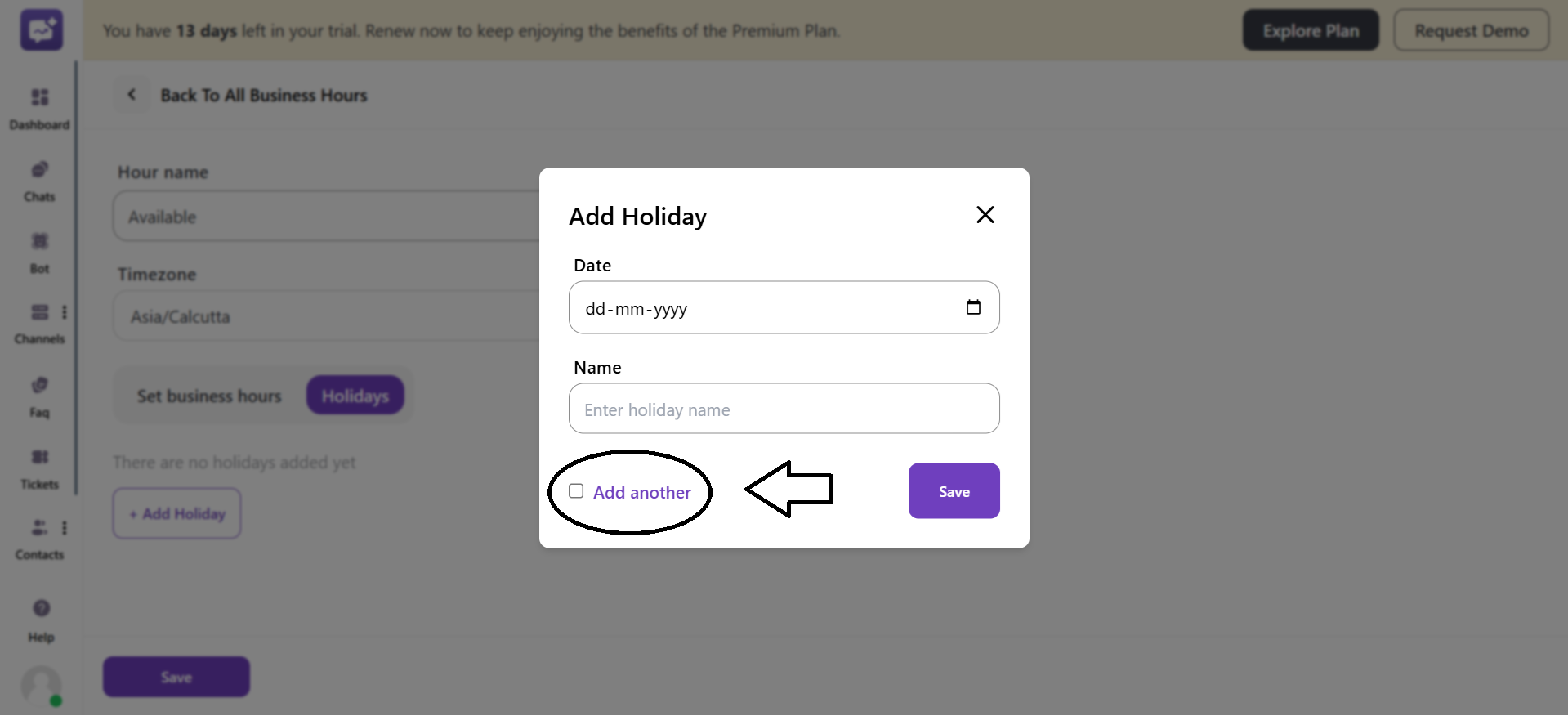
Task: Open the Faq section from the sidebar
Action: point(39,384)
